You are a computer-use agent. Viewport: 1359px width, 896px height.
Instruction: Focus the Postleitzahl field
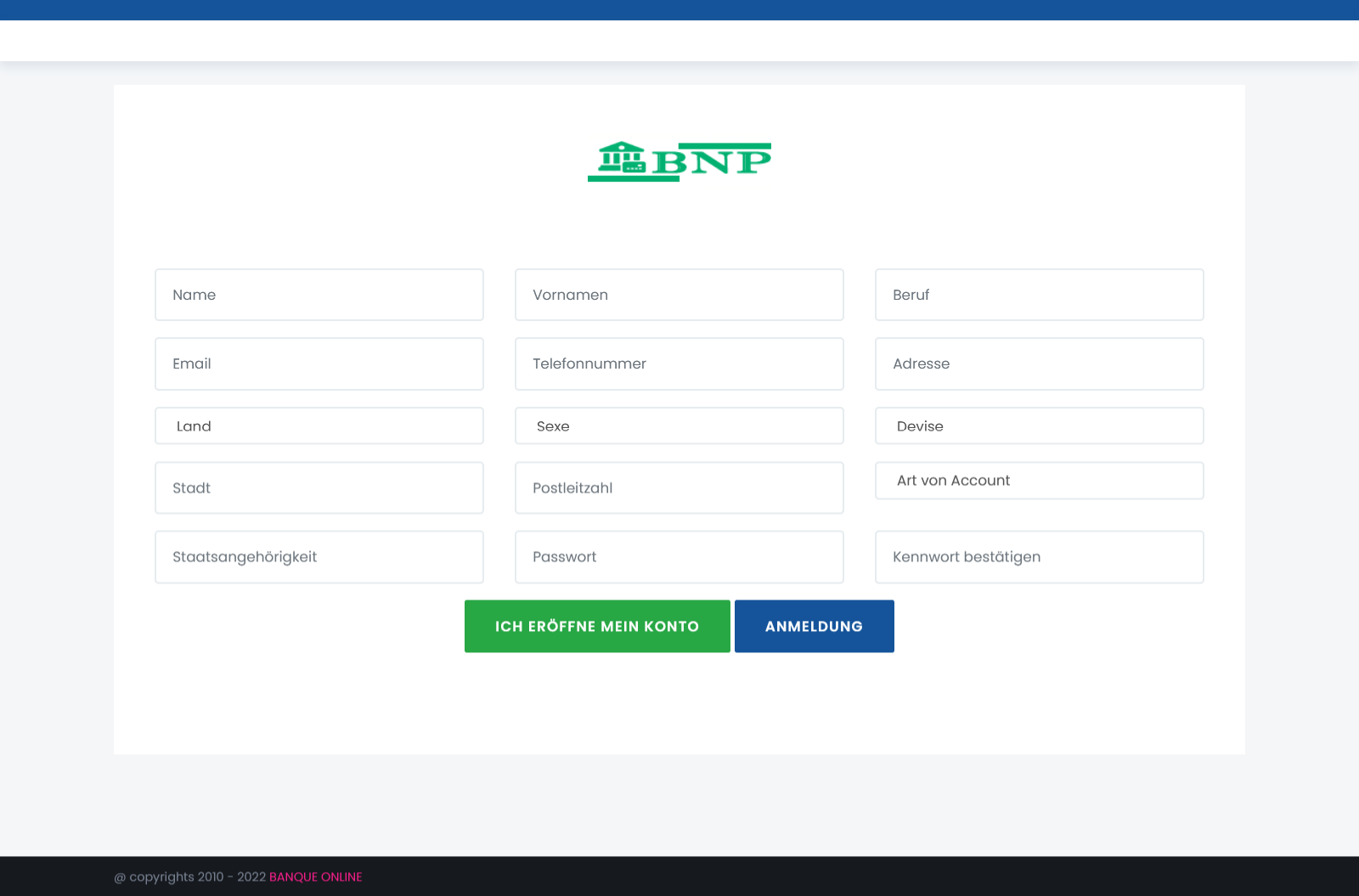[679, 487]
